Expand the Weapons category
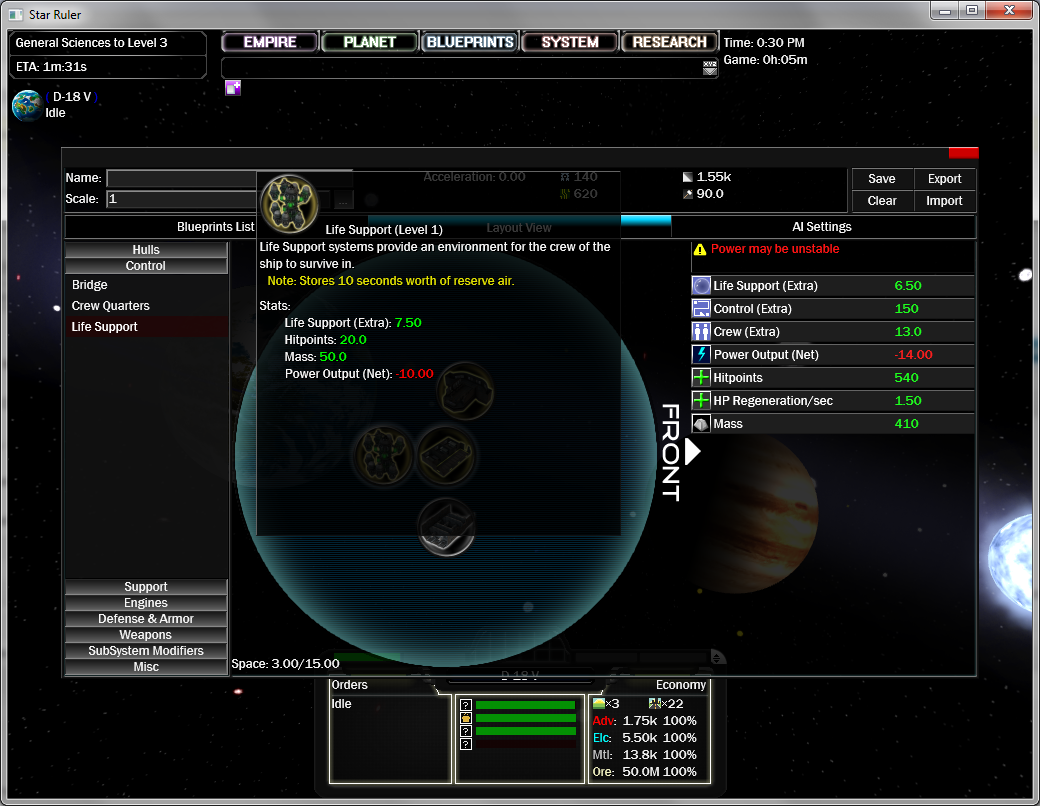 coord(146,634)
